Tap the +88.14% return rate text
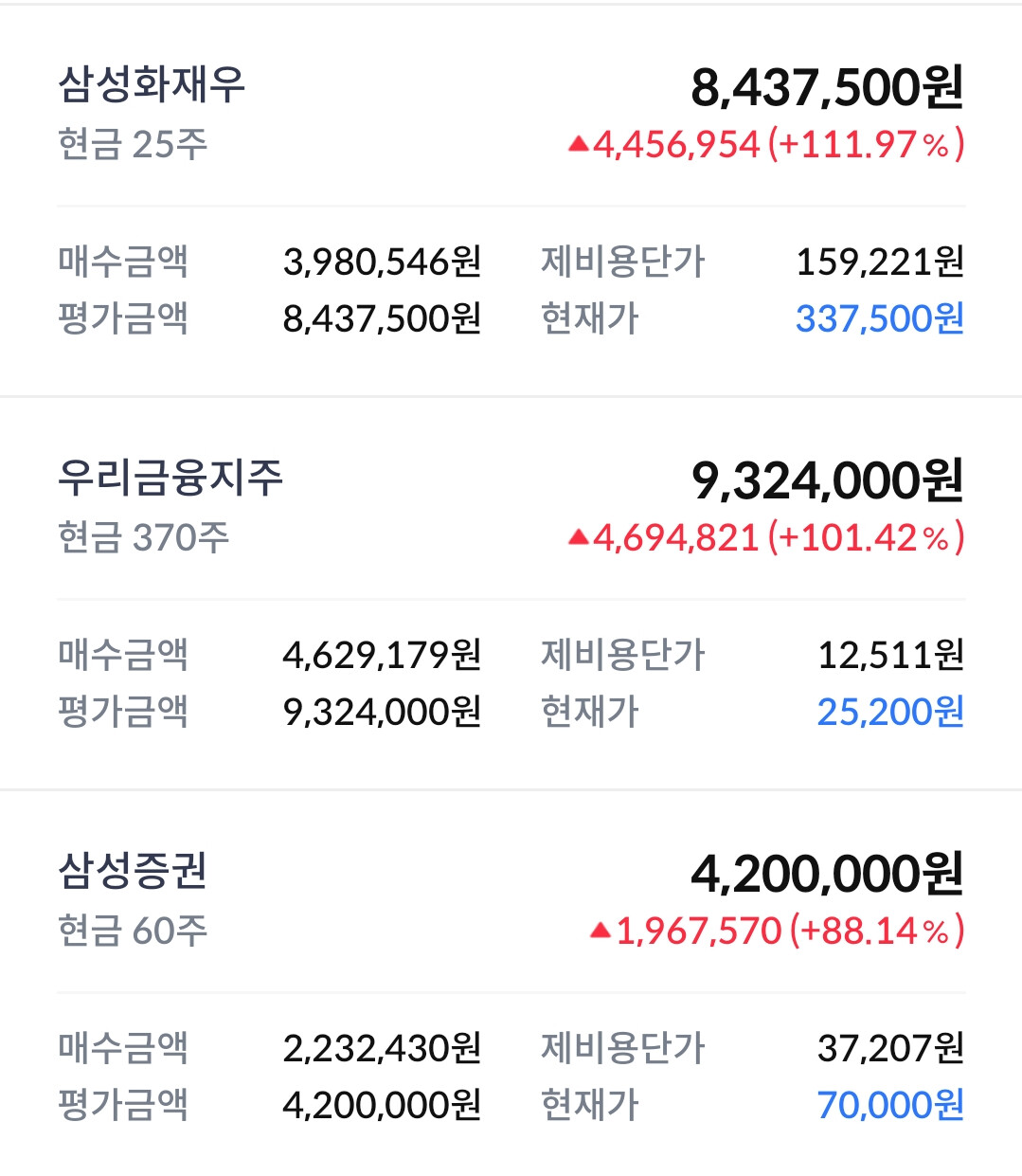Viewport: 1022px width, 1176px height. coord(877,931)
